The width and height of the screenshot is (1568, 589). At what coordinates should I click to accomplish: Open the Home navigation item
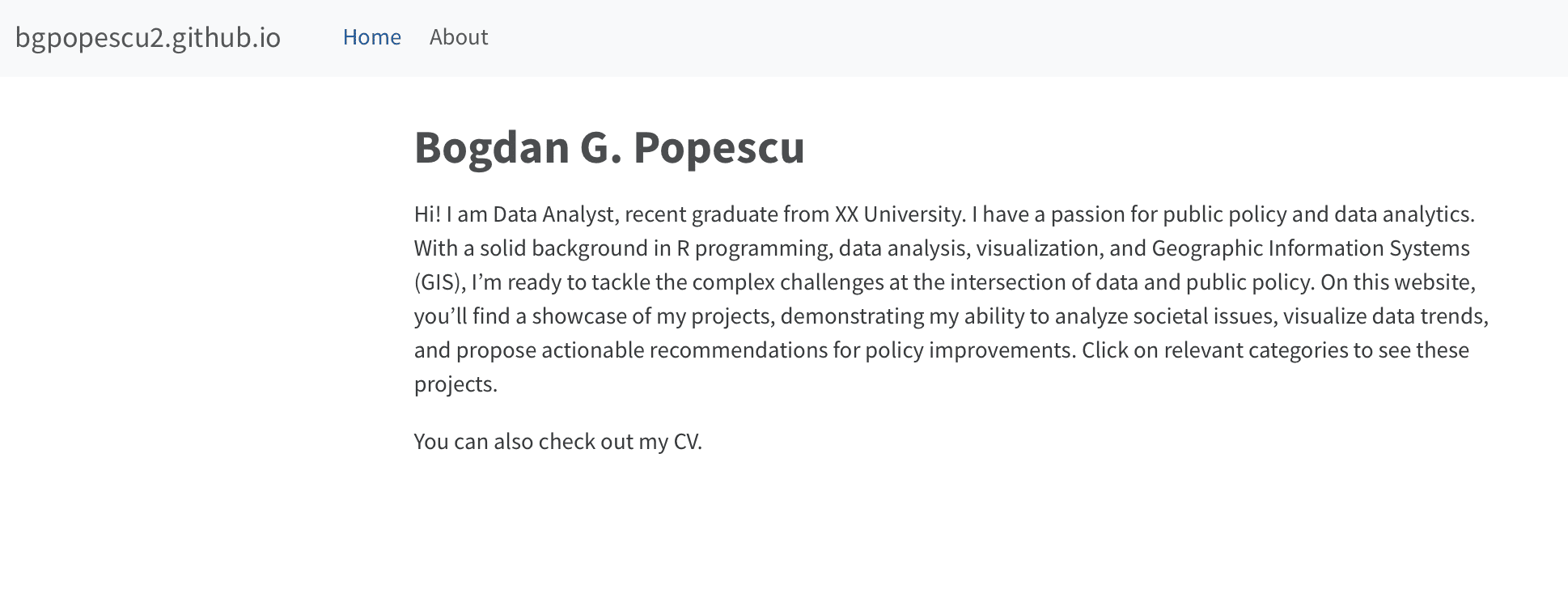371,37
